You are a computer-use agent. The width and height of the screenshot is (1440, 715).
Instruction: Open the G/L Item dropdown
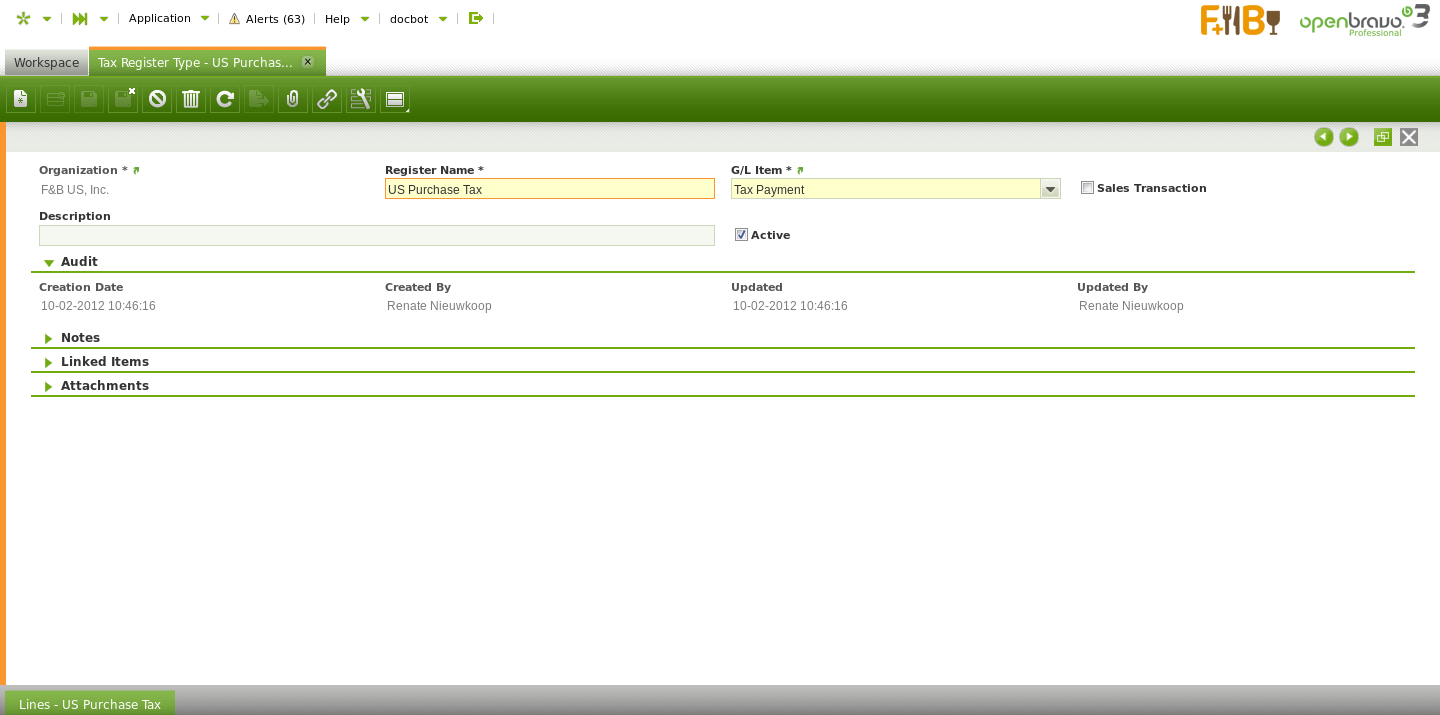tap(1050, 189)
